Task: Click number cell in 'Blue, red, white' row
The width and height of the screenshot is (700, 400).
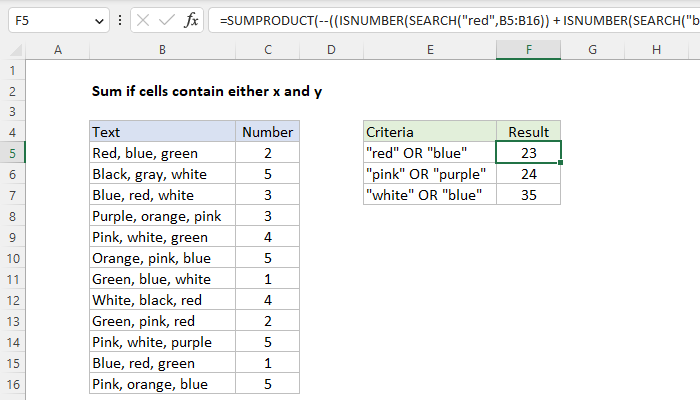Action: point(267,195)
